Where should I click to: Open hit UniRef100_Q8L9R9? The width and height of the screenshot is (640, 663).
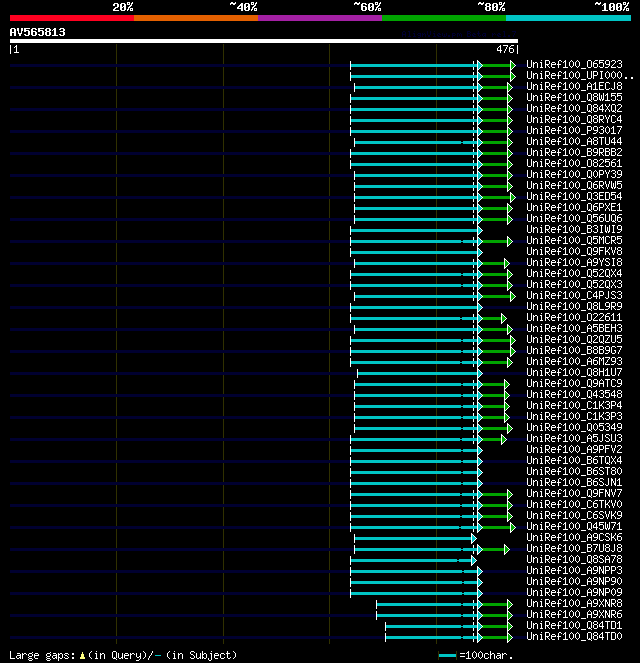(x=574, y=306)
